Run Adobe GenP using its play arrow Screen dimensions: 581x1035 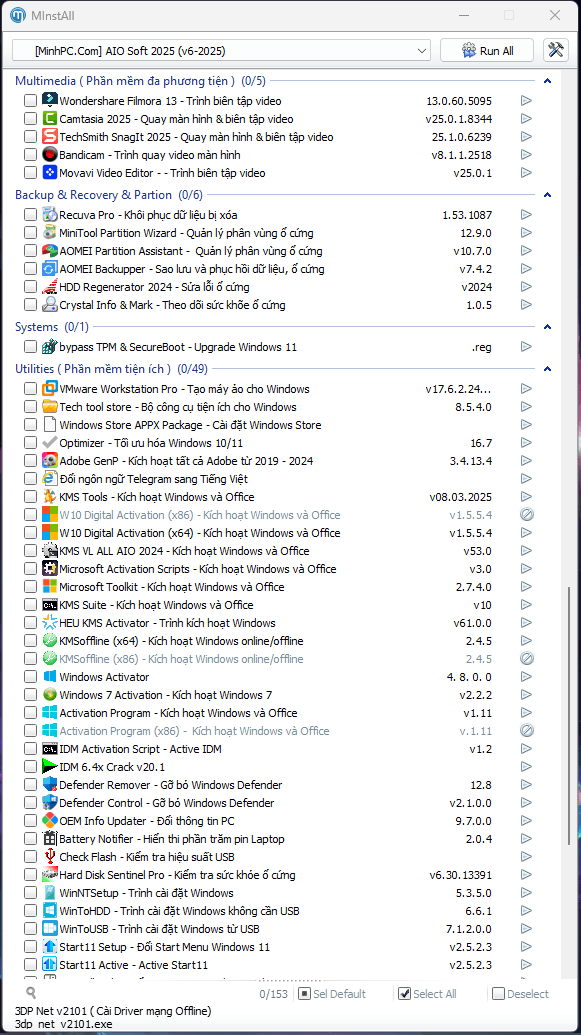(526, 461)
